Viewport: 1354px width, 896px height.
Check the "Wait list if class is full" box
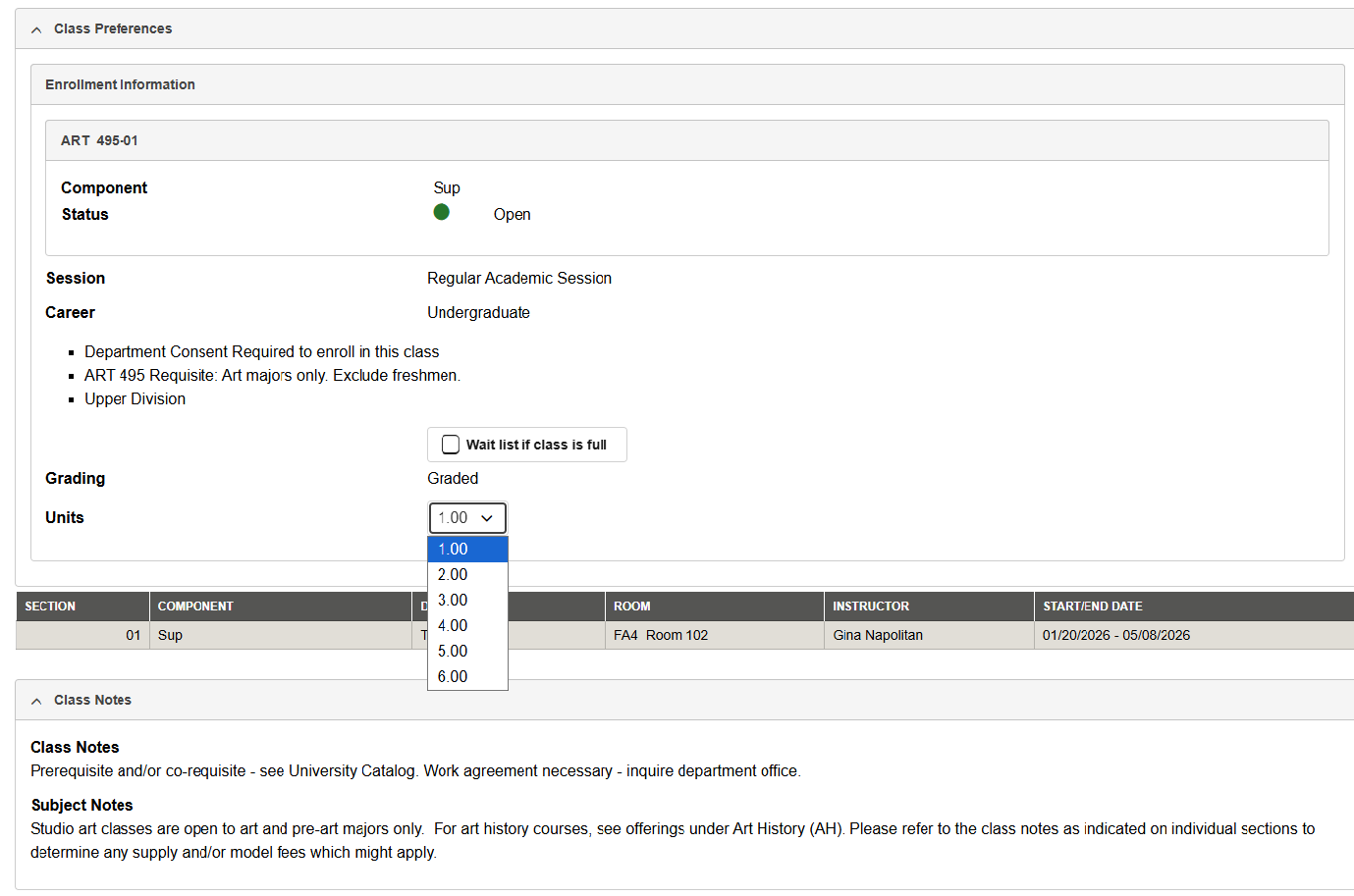coord(451,444)
